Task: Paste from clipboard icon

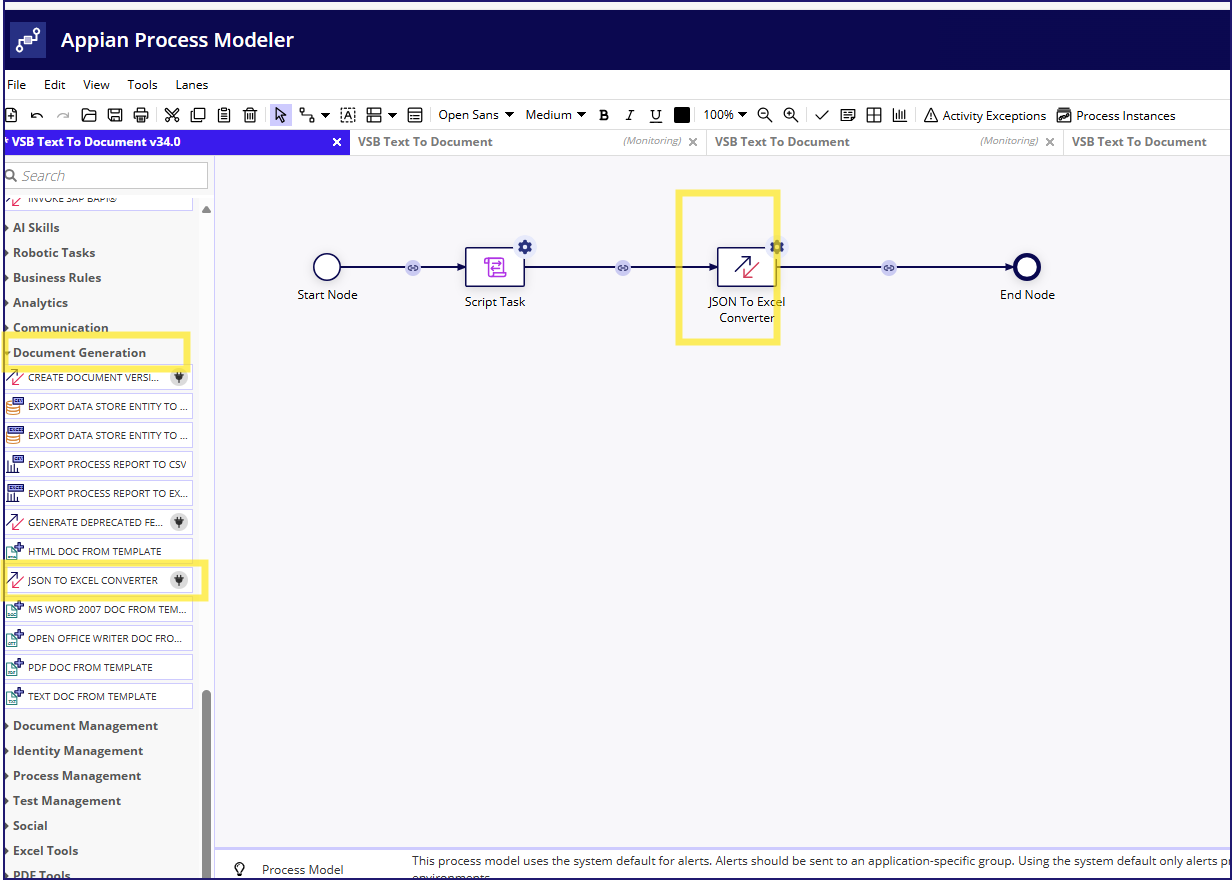Action: [224, 115]
